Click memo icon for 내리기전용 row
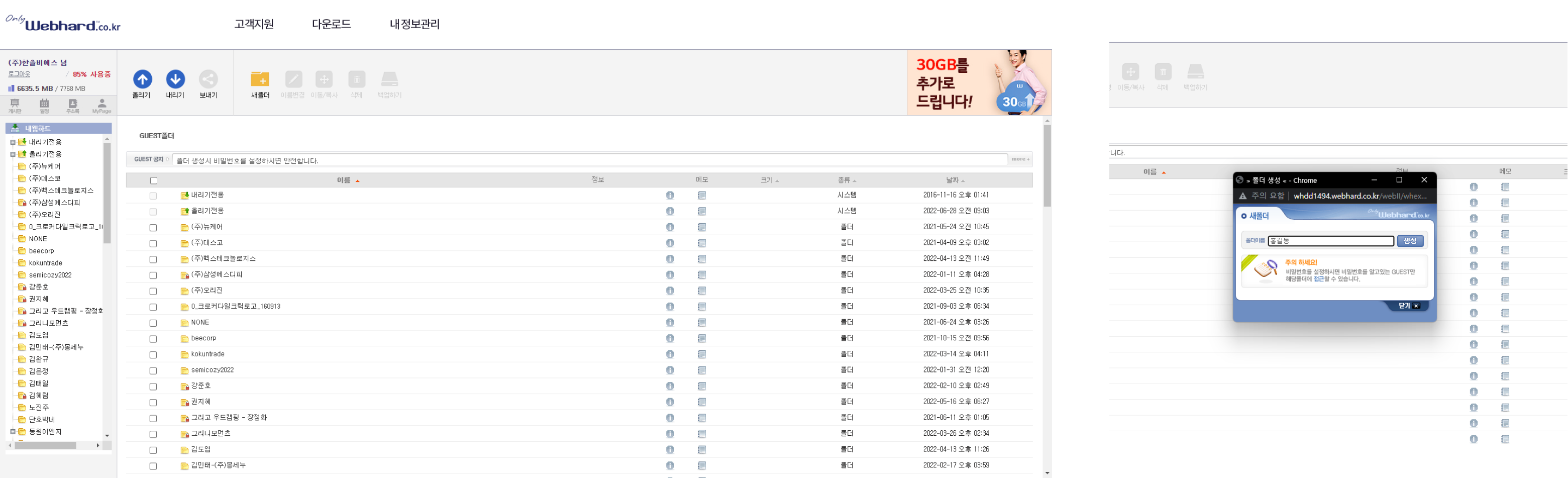Screen dimensions: 1568x478 (x=702, y=196)
